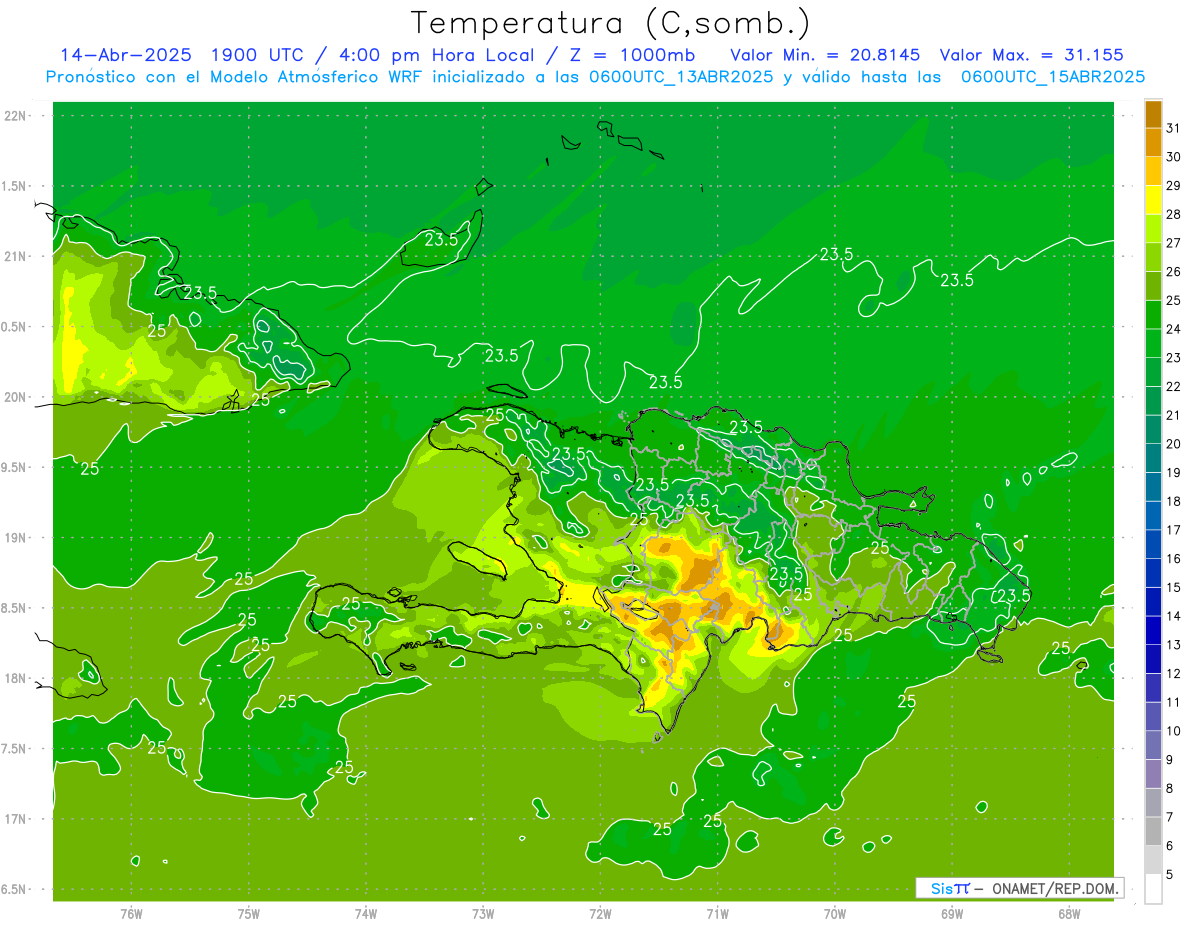
Task: Click the "Valor Min. = 20.8145" readout
Action: [826, 55]
